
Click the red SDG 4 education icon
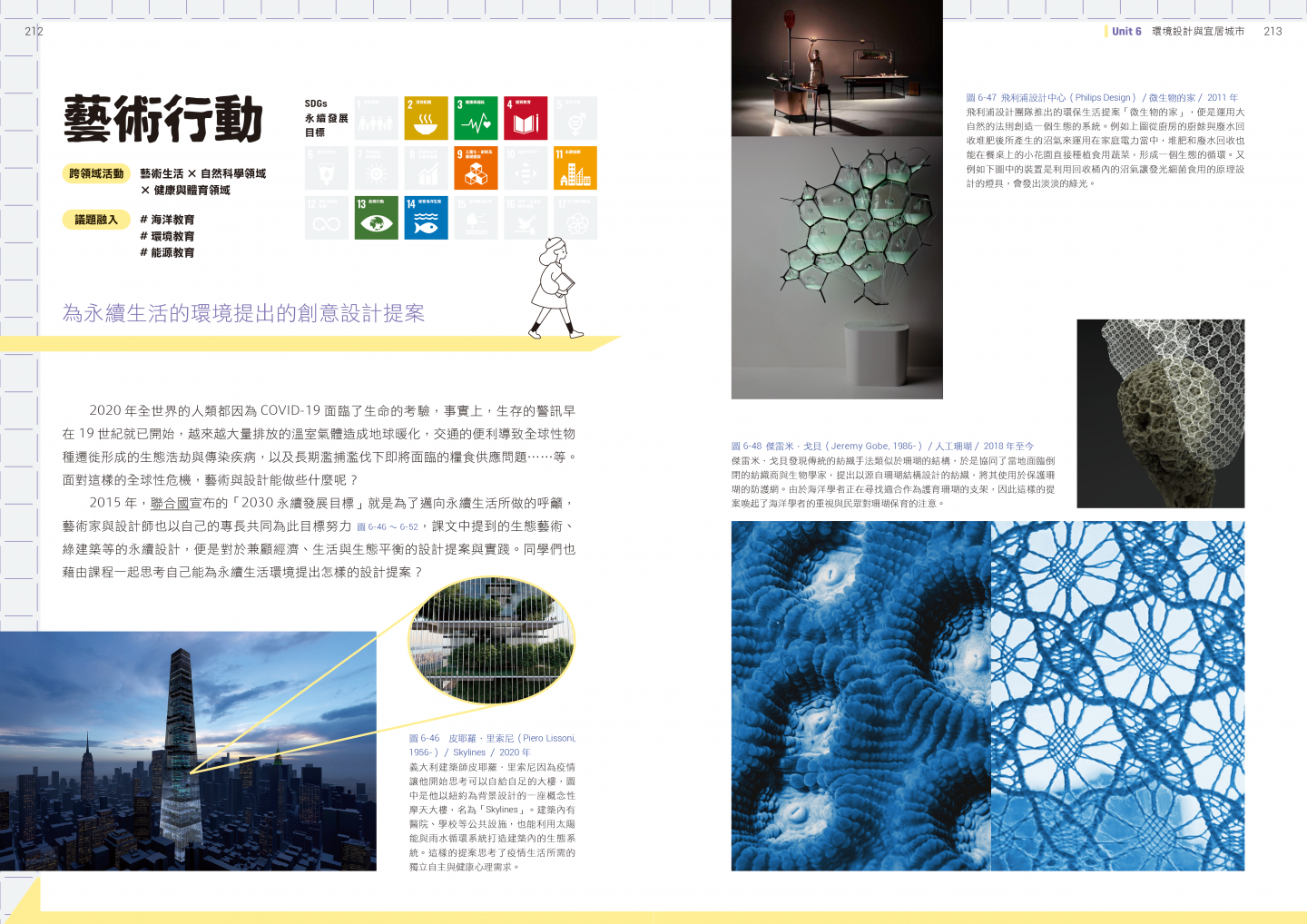click(526, 118)
